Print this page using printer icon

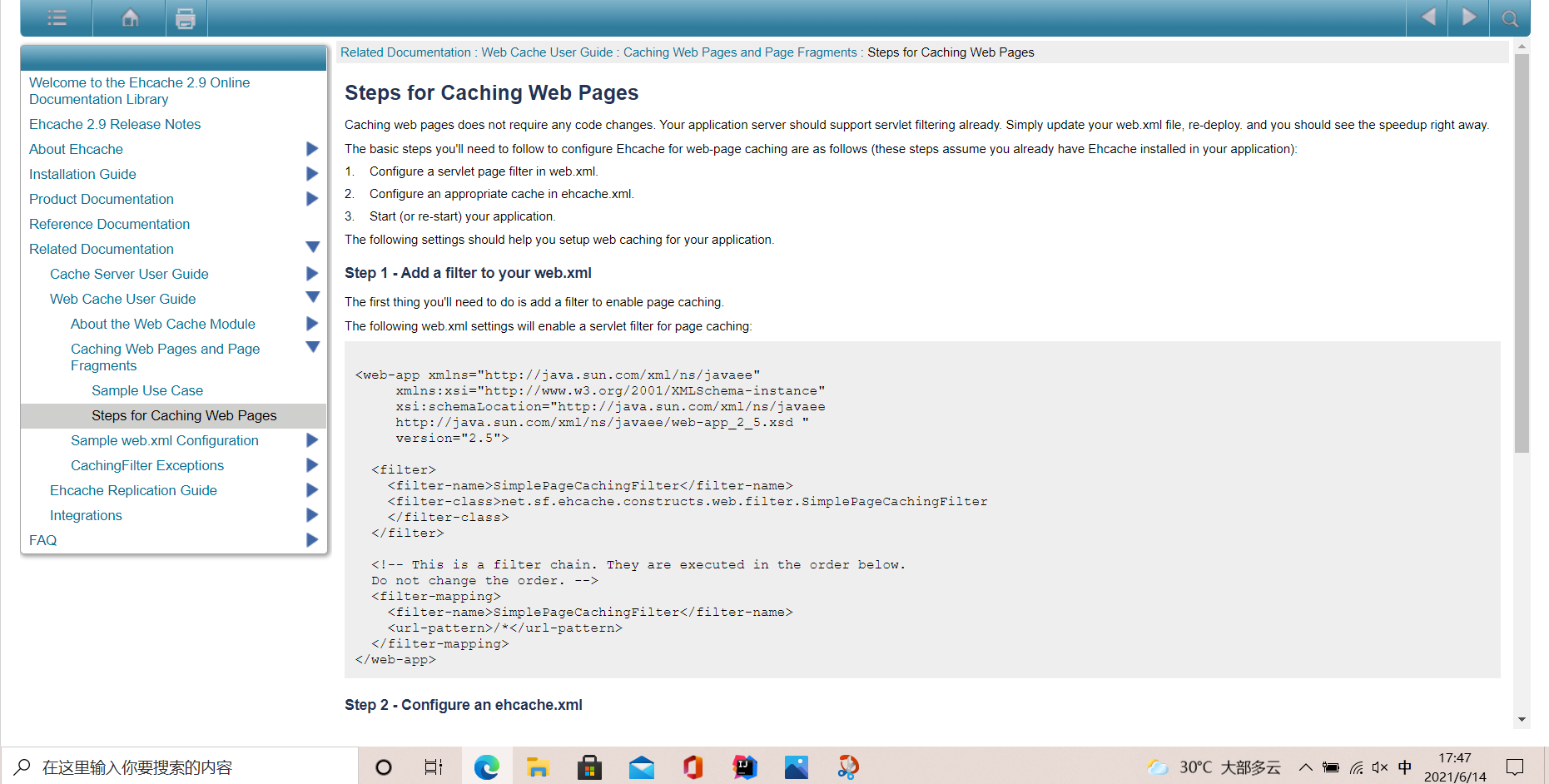pos(186,17)
